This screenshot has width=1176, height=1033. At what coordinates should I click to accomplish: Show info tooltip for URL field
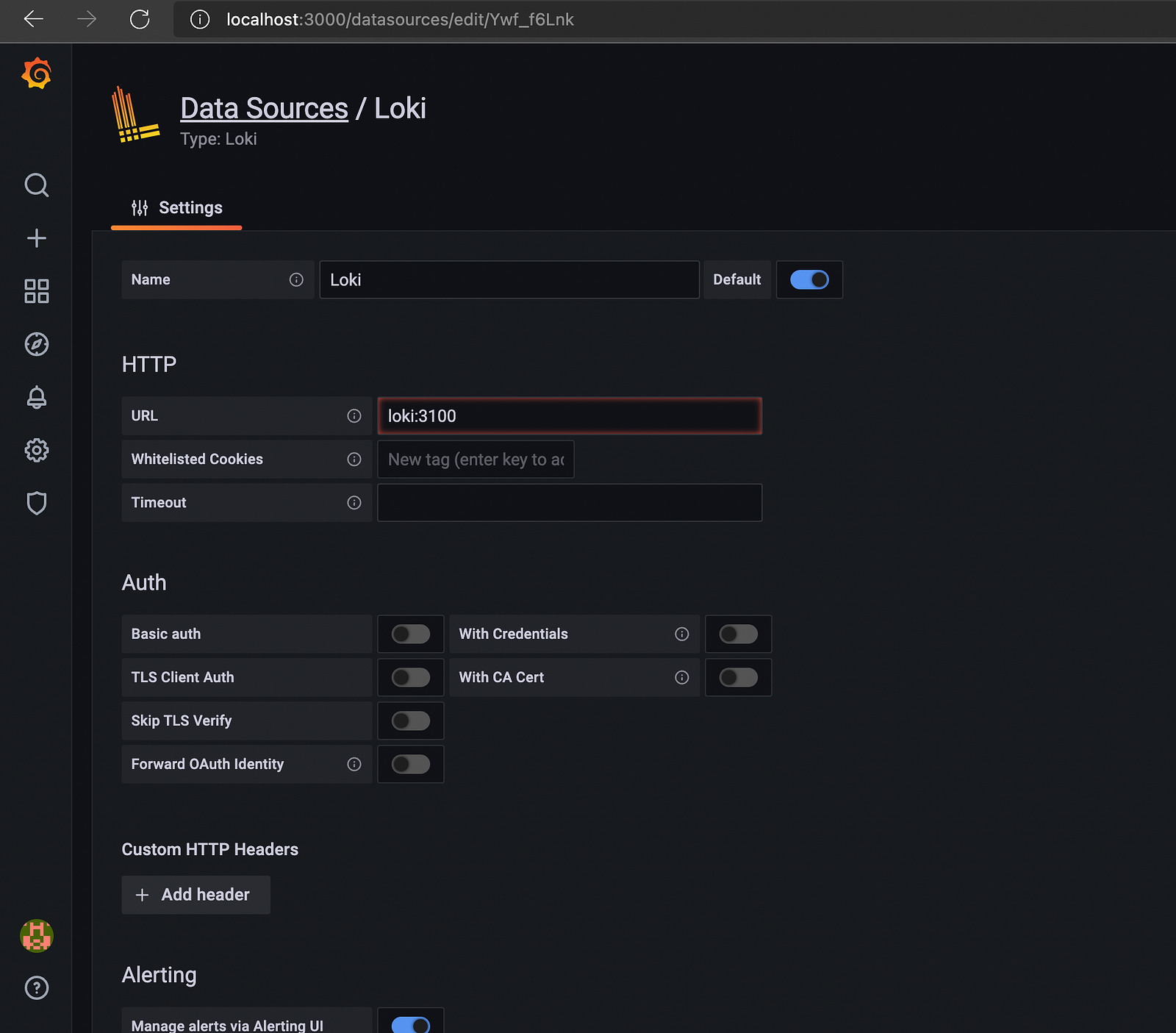(354, 416)
